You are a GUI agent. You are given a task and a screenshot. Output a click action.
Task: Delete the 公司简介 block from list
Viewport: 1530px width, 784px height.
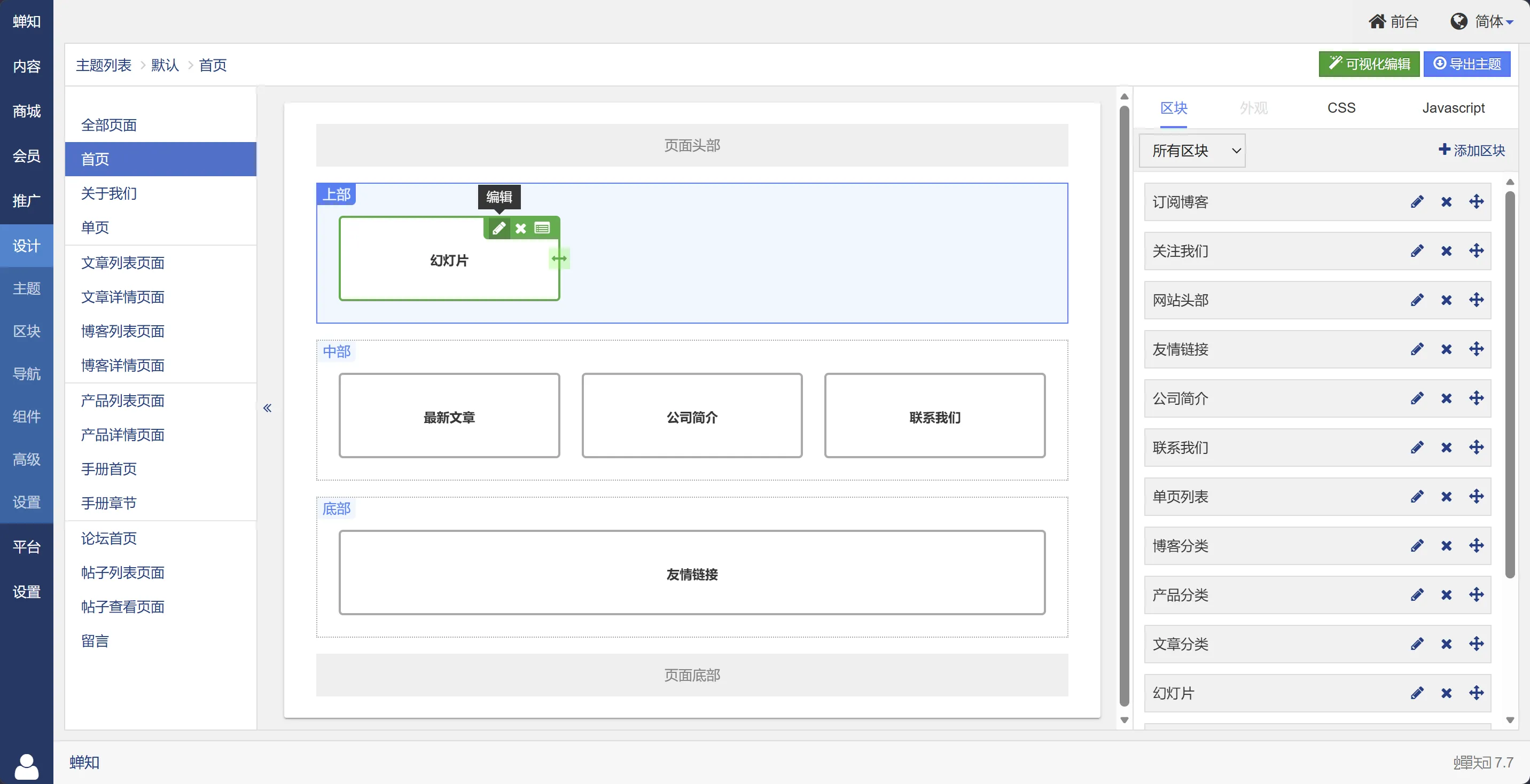(1447, 398)
